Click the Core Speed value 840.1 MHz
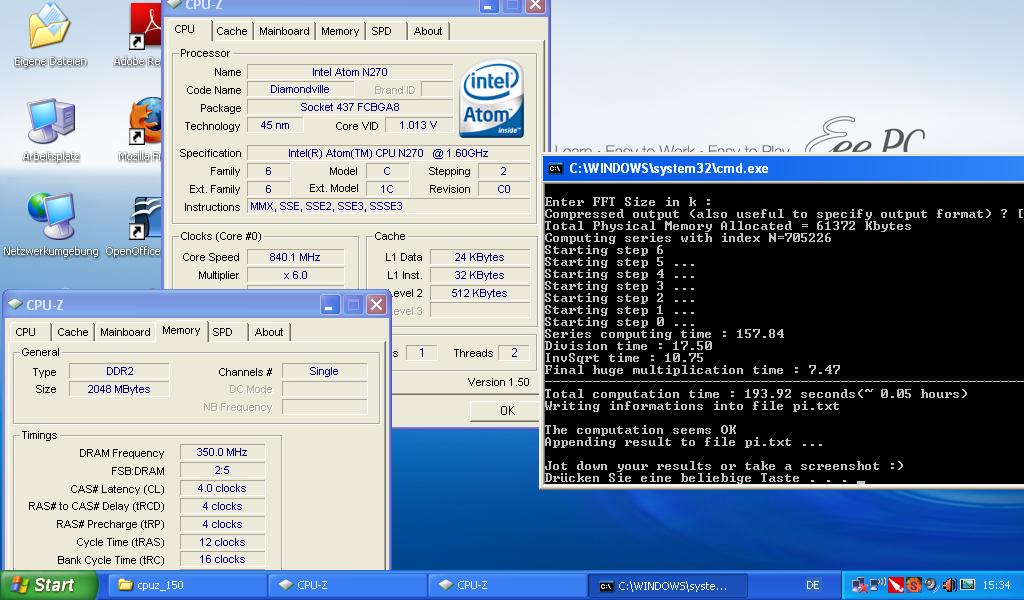This screenshot has width=1024, height=600. pyautogui.click(x=295, y=257)
